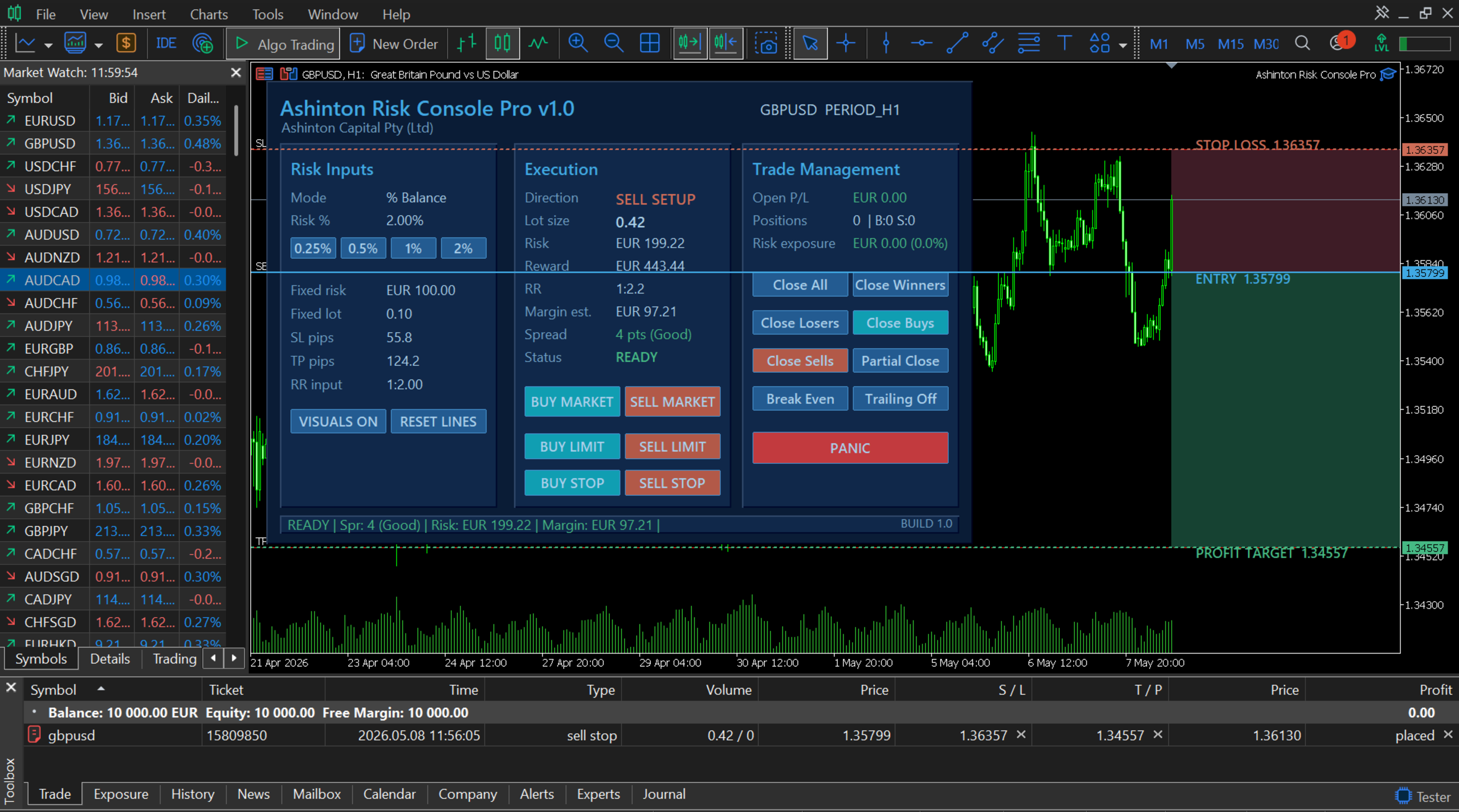Expand the line chart icon dropdown arrow
The height and width of the screenshot is (812, 1459).
(x=48, y=45)
